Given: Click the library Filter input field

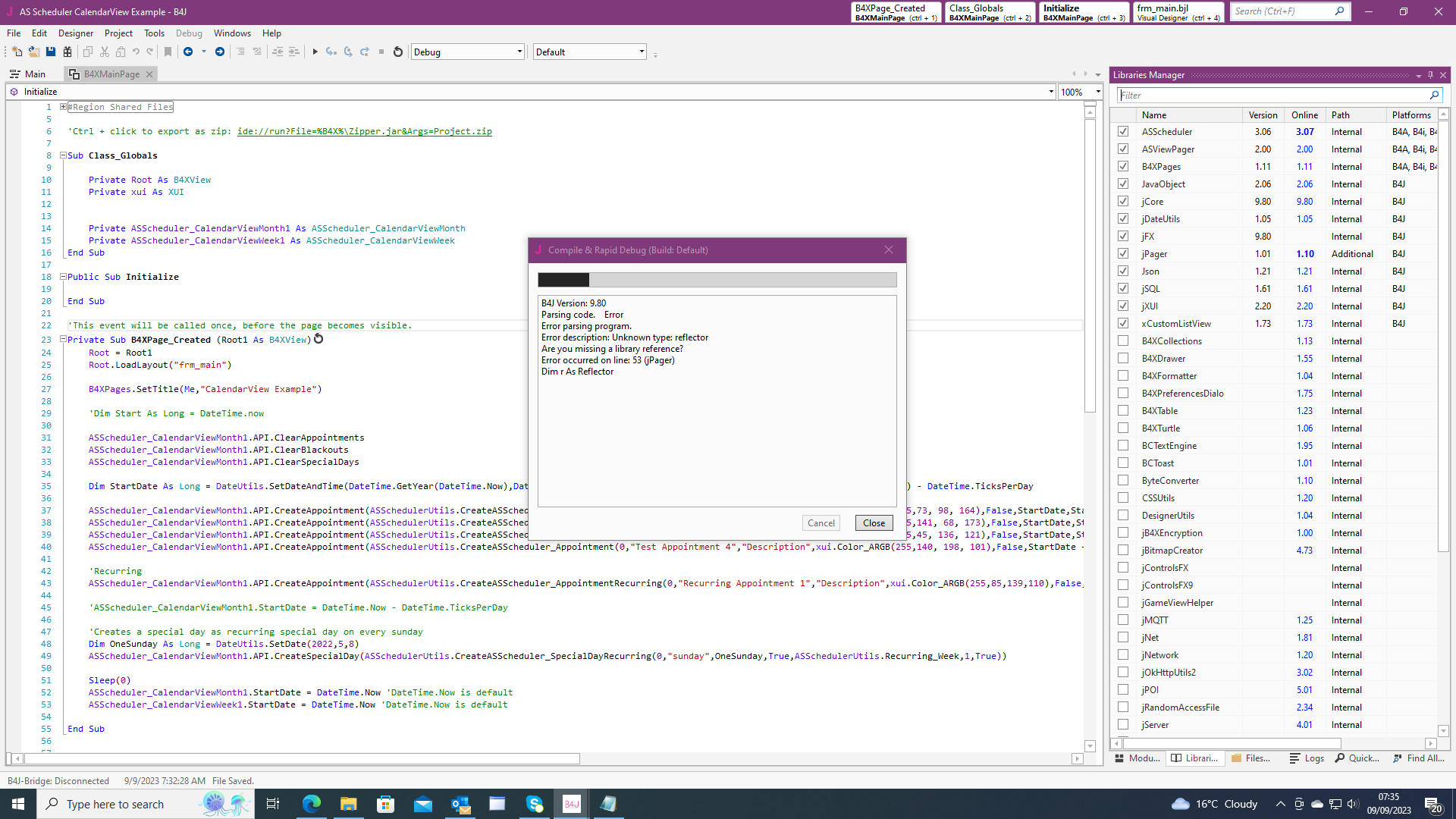Looking at the screenshot, I should tap(1274, 95).
